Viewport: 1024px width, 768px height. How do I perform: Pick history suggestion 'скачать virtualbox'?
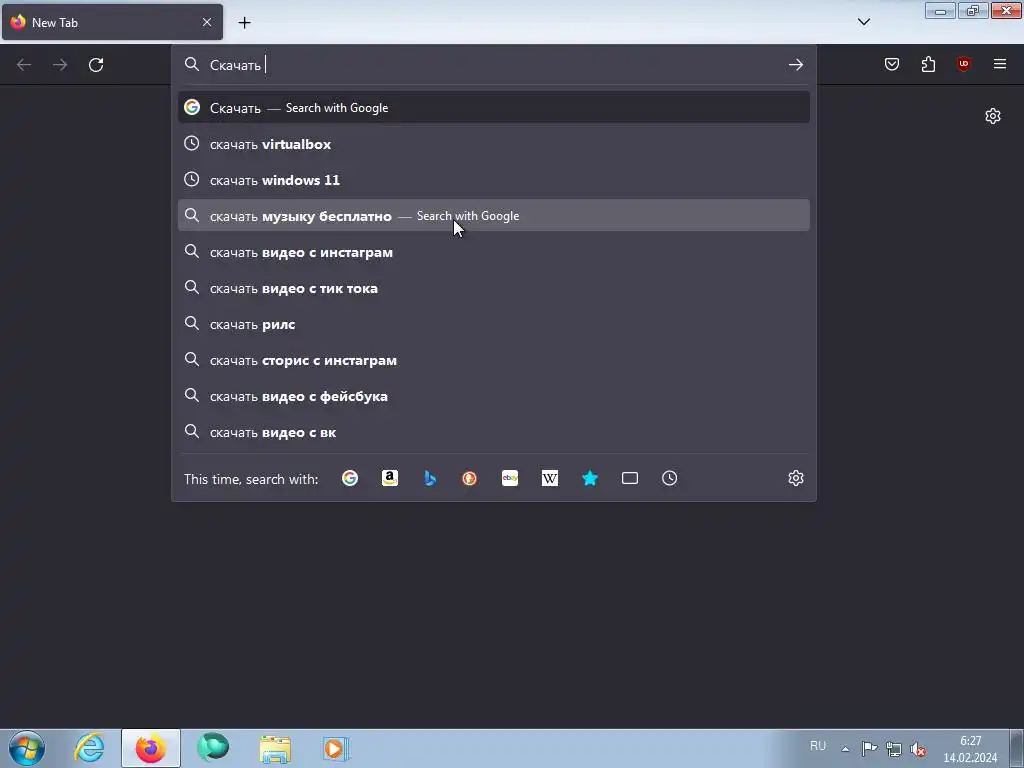494,144
